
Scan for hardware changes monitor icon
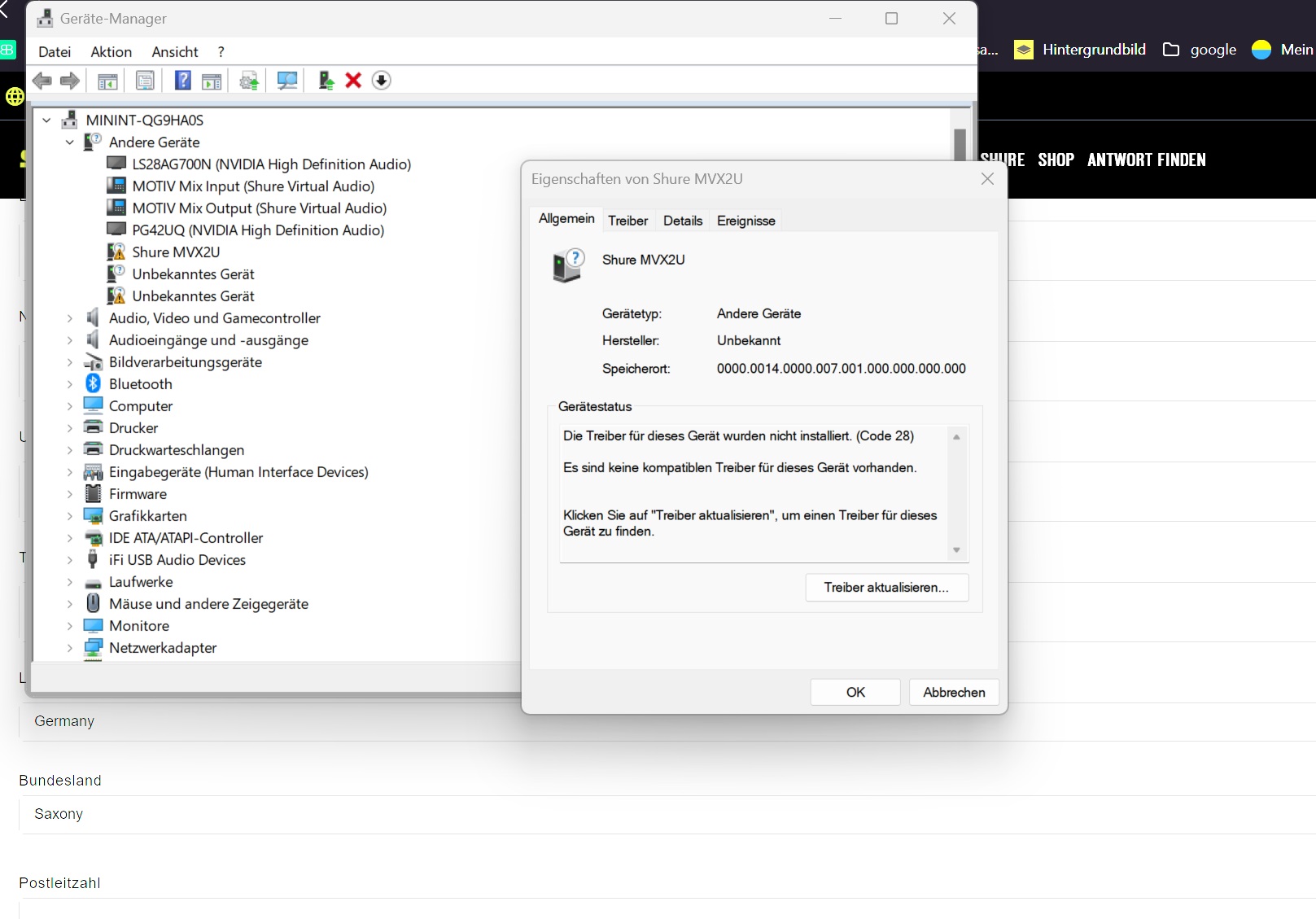pyautogui.click(x=287, y=81)
